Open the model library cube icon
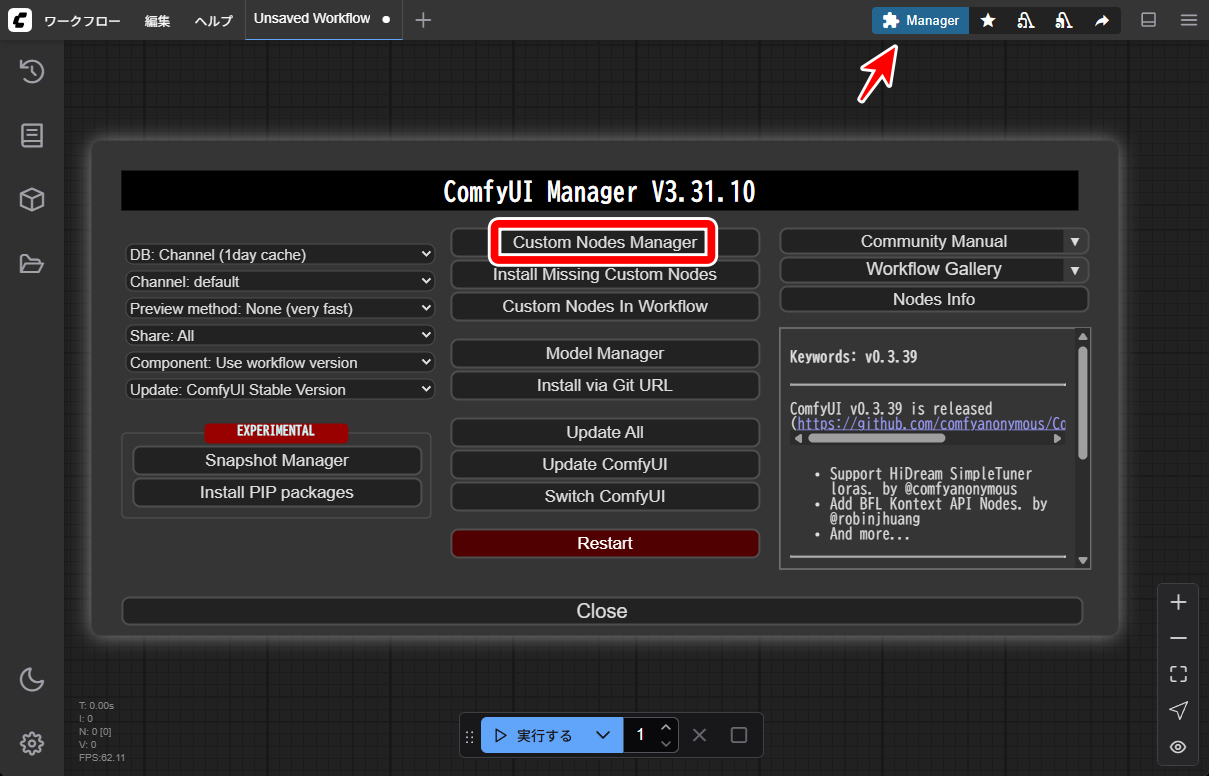 coord(32,200)
